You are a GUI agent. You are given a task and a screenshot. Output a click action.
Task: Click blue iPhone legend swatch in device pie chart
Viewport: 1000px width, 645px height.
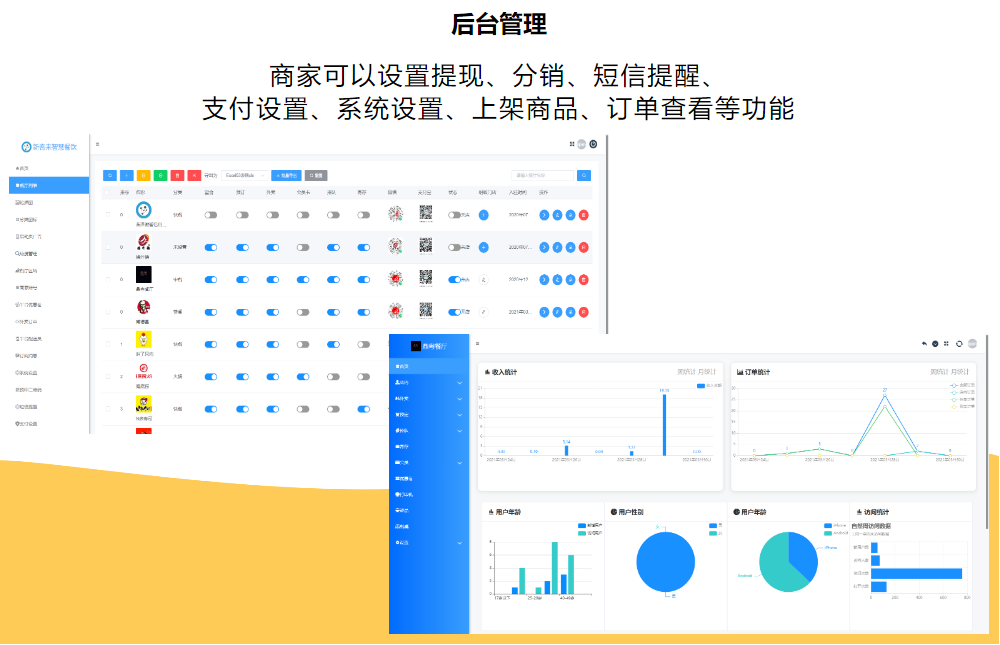(828, 526)
